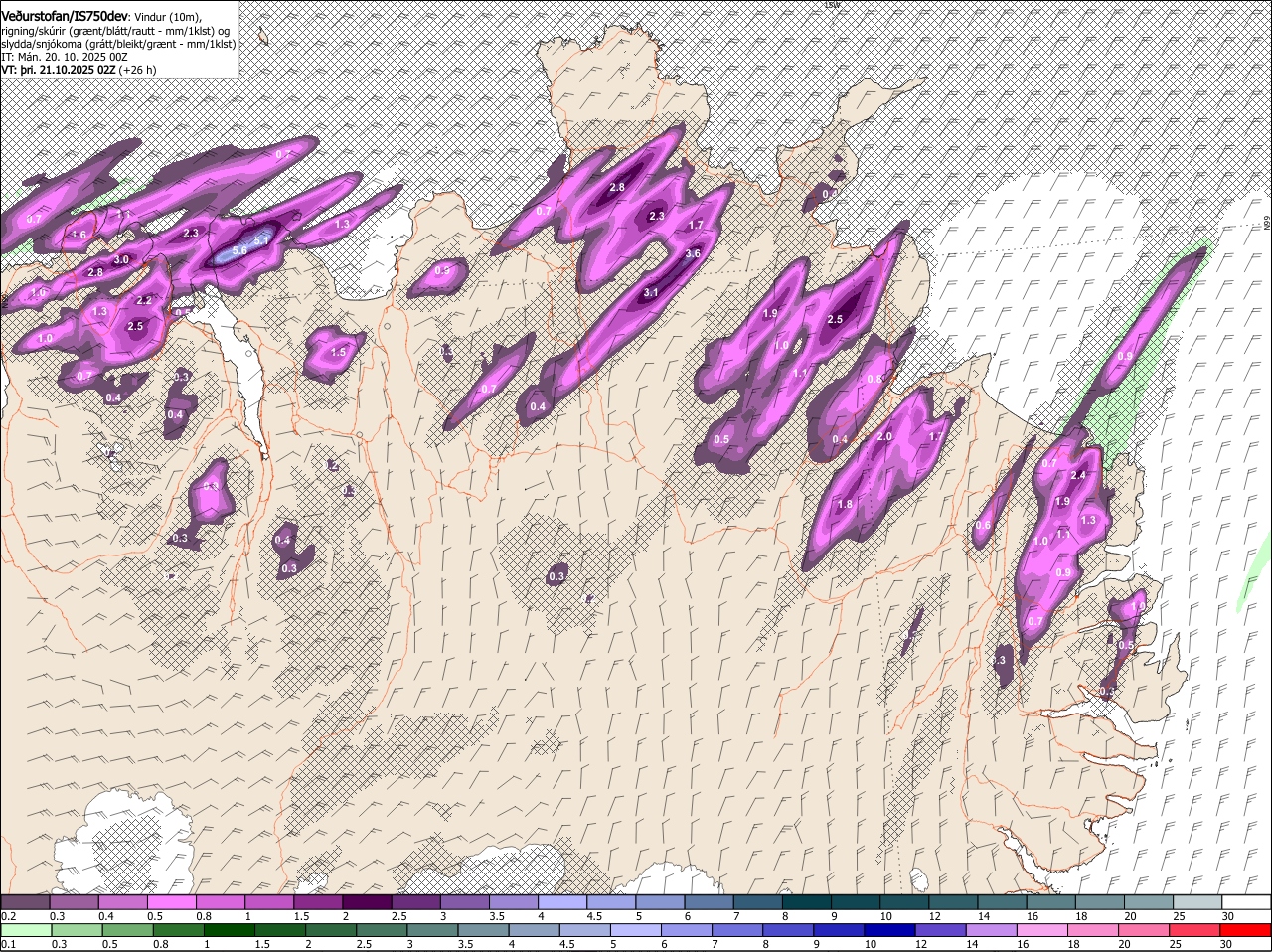The width and height of the screenshot is (1272, 952).
Task: Click the 3.6 precipitation value on the map
Action: [x=693, y=254]
